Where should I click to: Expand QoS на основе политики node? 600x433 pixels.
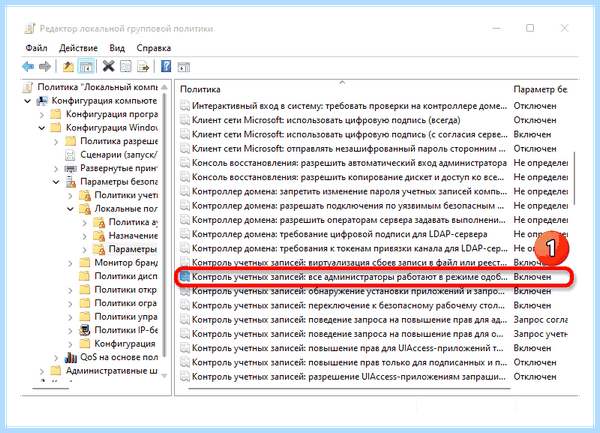pos(56,358)
